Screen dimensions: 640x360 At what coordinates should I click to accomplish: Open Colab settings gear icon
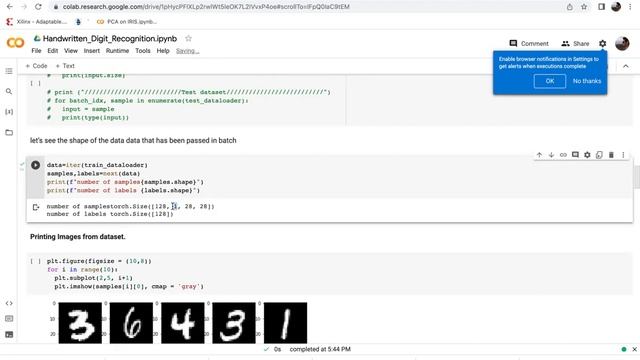tap(602, 43)
